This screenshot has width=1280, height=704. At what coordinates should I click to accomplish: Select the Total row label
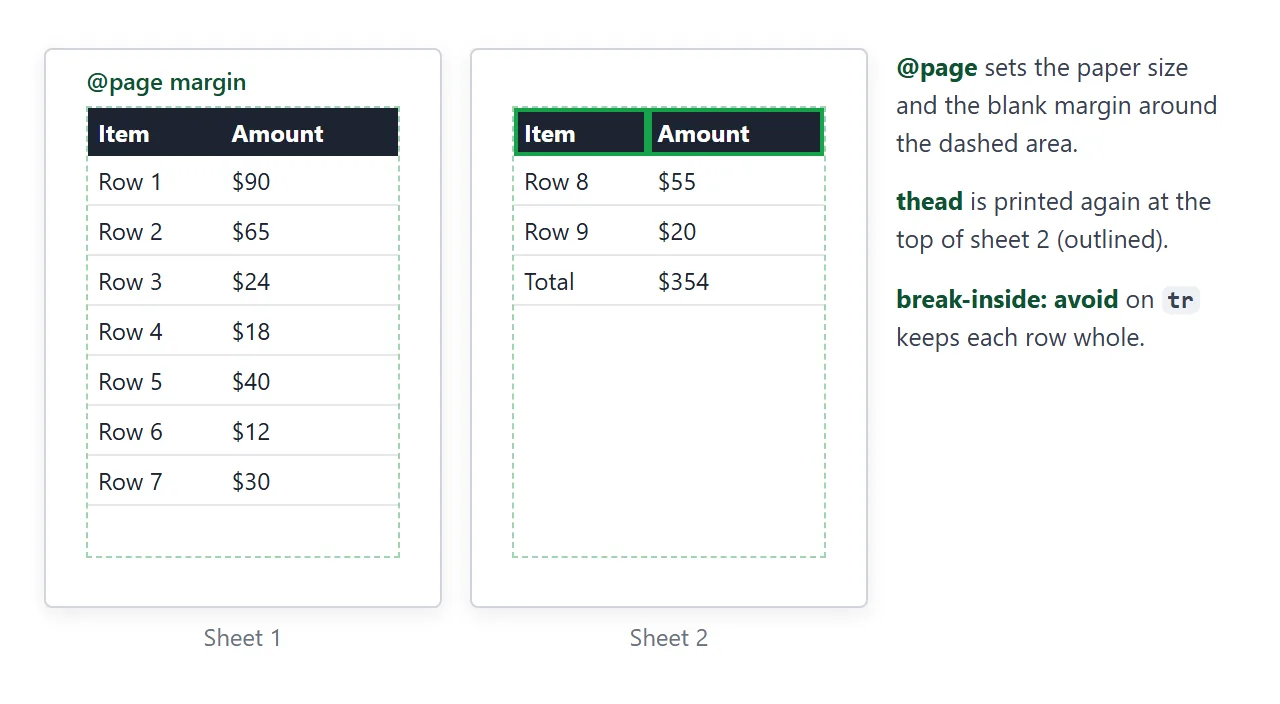581,281
